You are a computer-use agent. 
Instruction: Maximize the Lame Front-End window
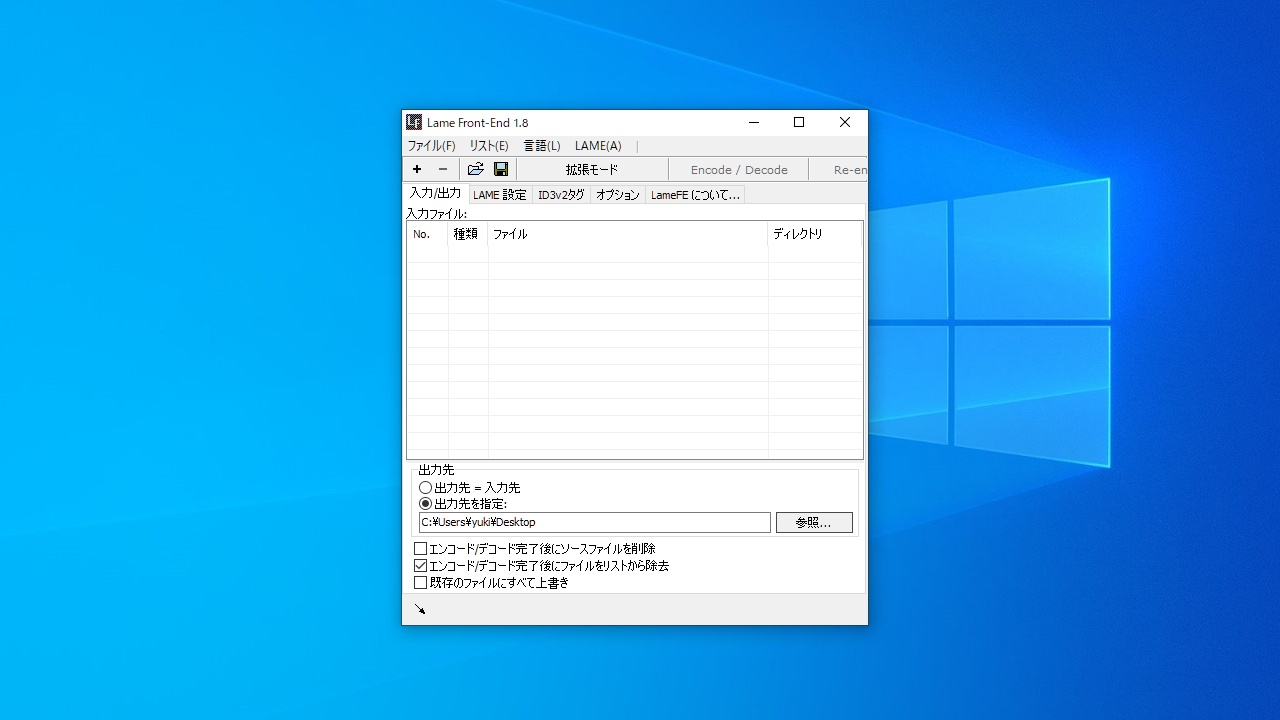(x=799, y=123)
